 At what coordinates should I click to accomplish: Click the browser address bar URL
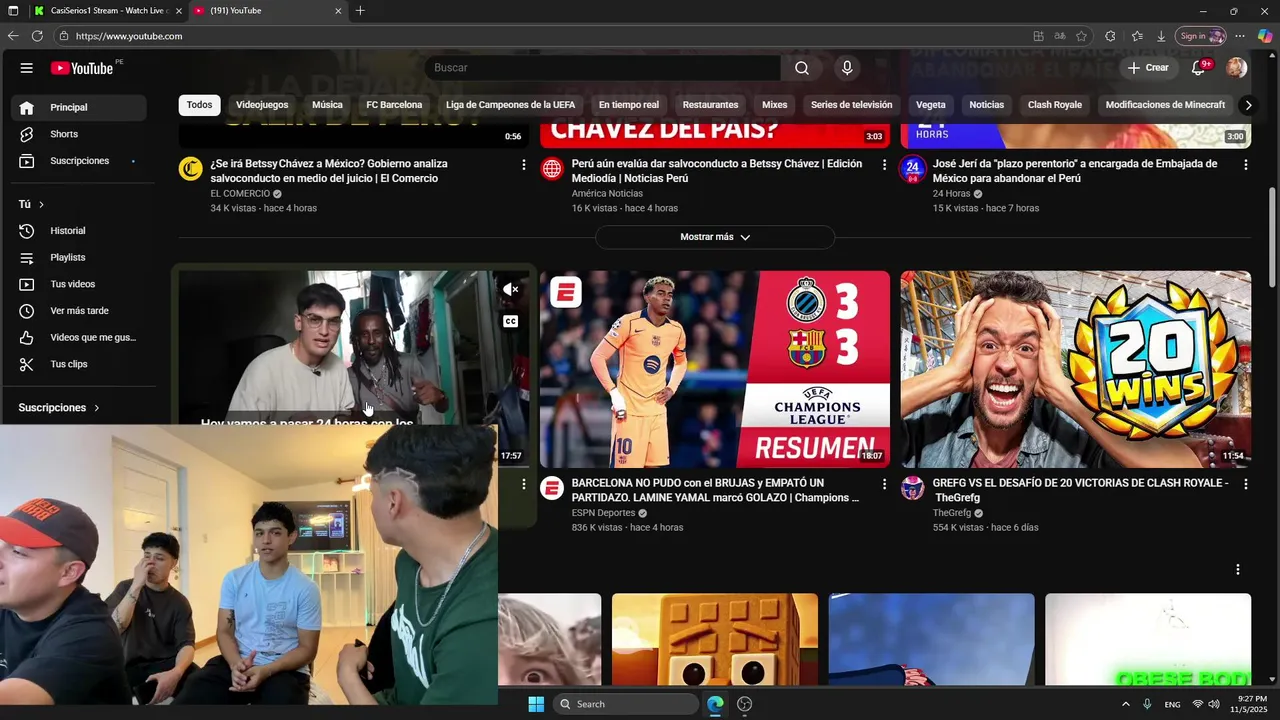129,36
